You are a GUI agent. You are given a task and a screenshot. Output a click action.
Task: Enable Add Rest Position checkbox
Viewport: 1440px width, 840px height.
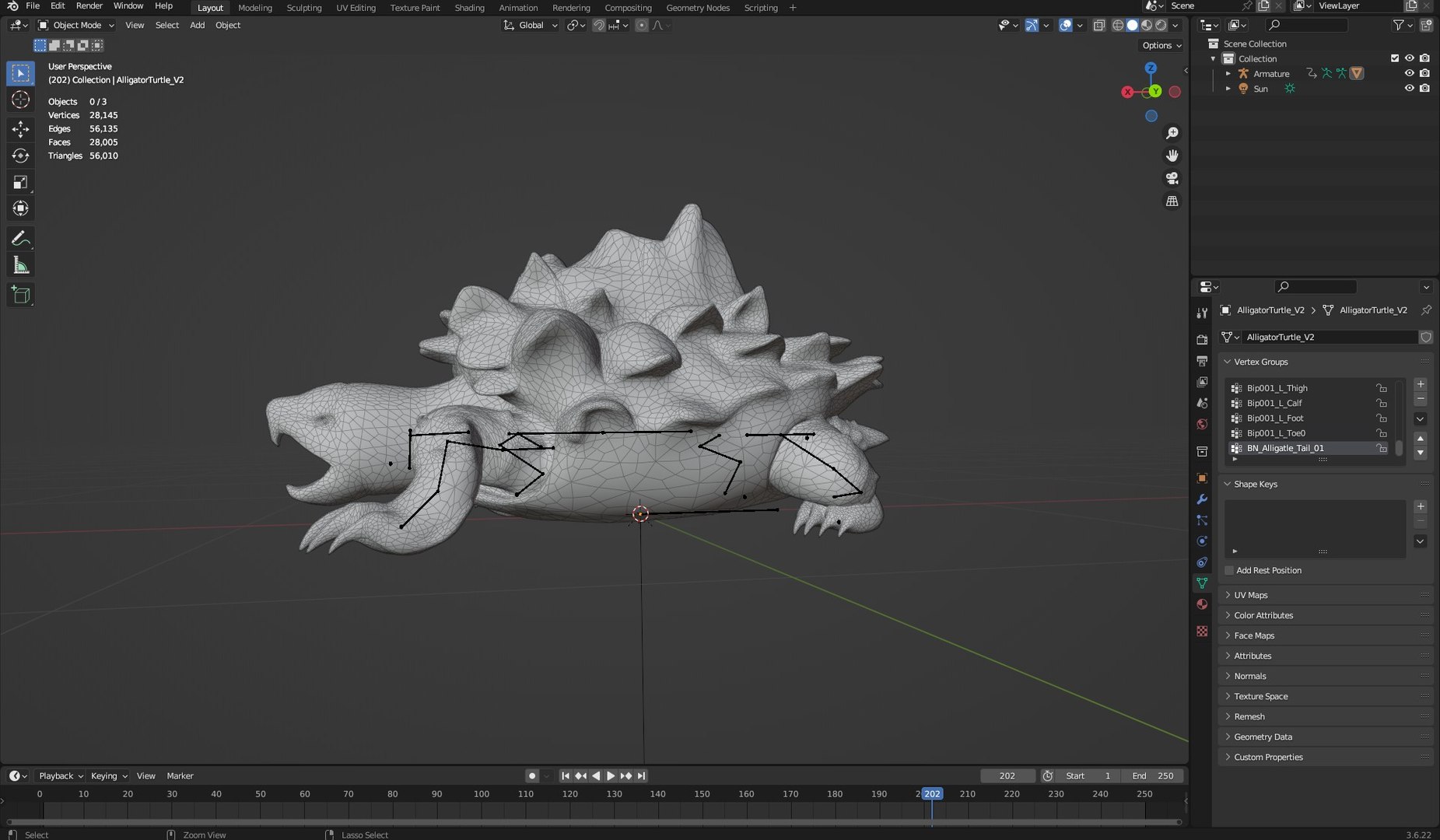click(x=1229, y=570)
